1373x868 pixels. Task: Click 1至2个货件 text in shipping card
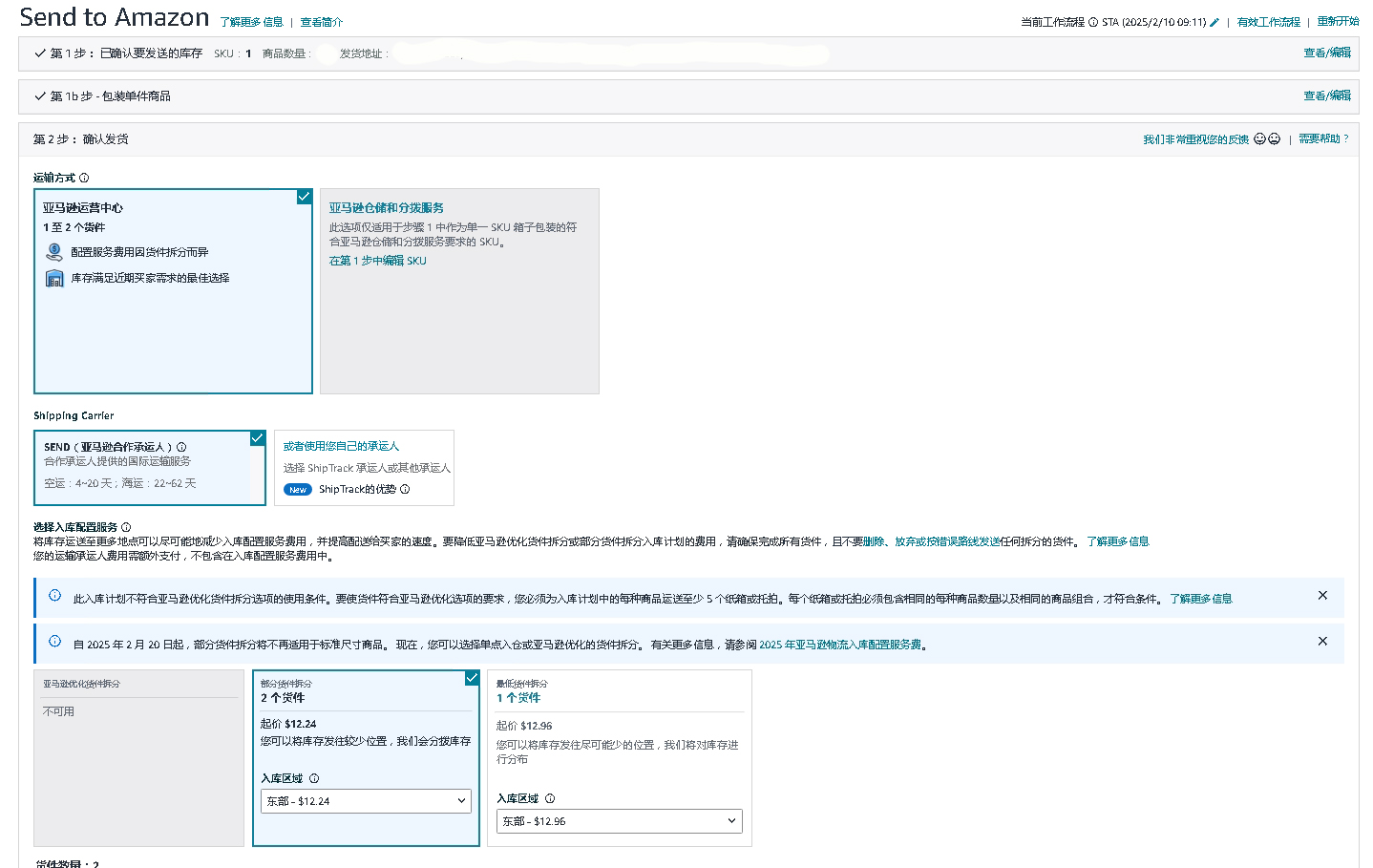pos(74,227)
